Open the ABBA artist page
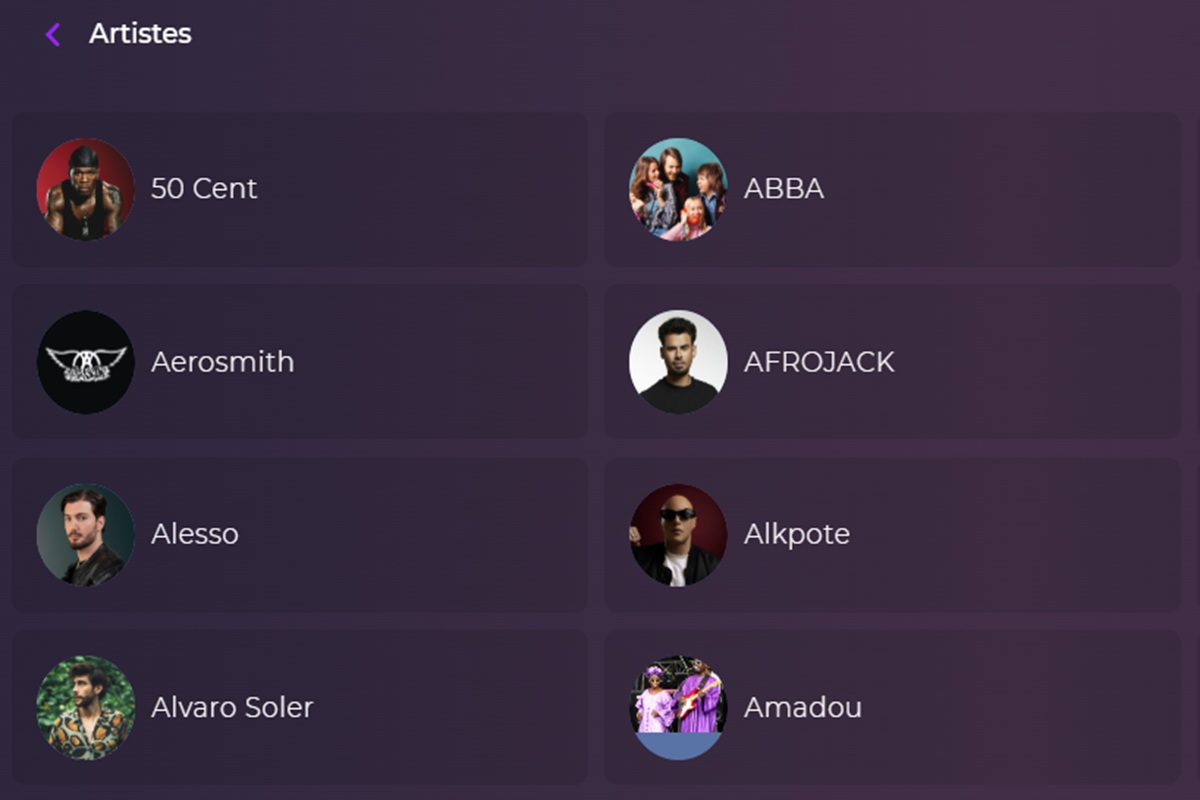Viewport: 1200px width, 800px height. pyautogui.click(x=784, y=188)
